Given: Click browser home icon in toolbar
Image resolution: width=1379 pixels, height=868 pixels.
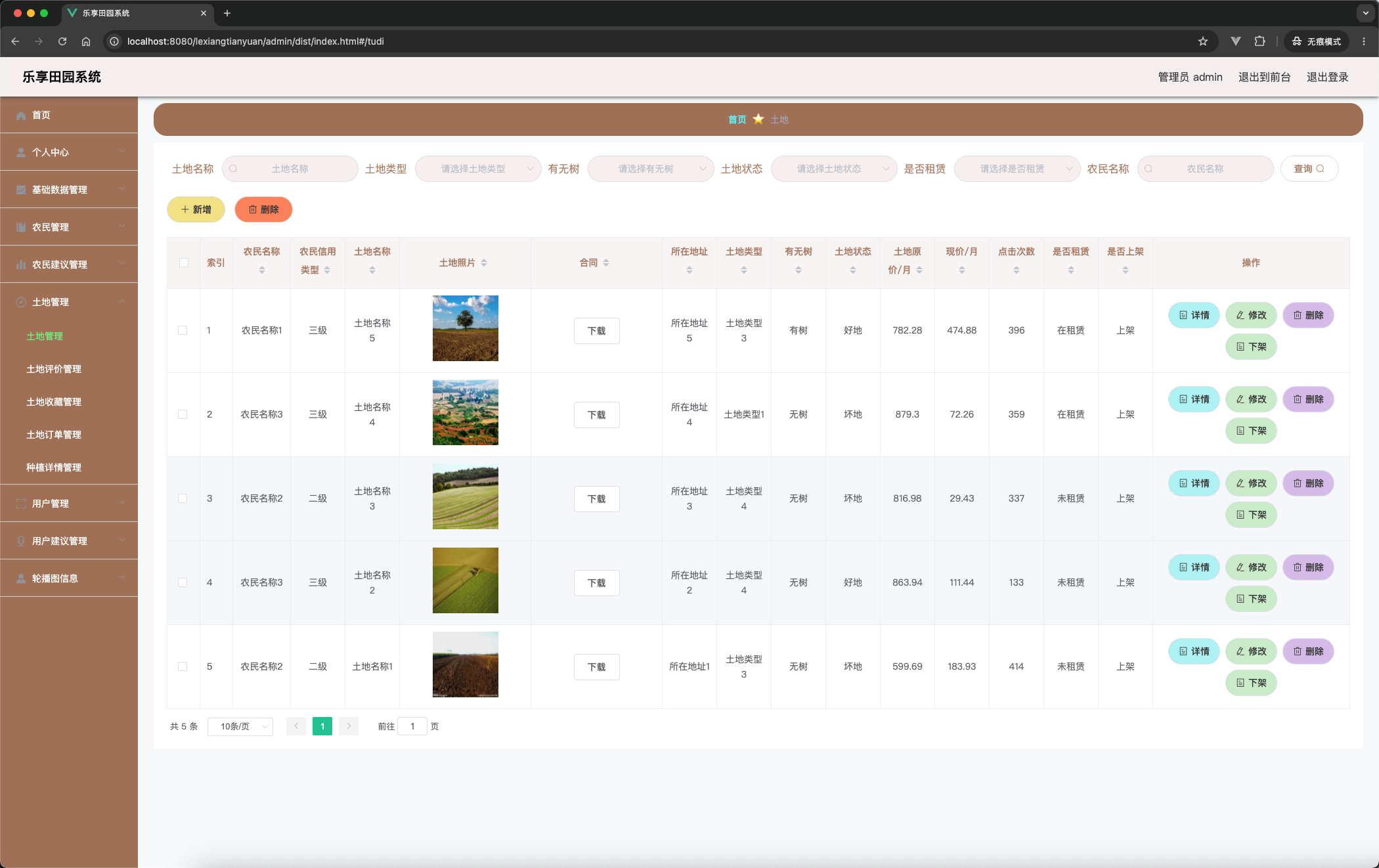Looking at the screenshot, I should [86, 41].
